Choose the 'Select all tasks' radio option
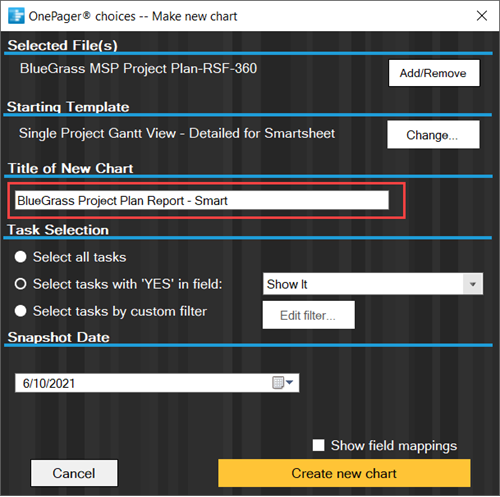 [20, 257]
